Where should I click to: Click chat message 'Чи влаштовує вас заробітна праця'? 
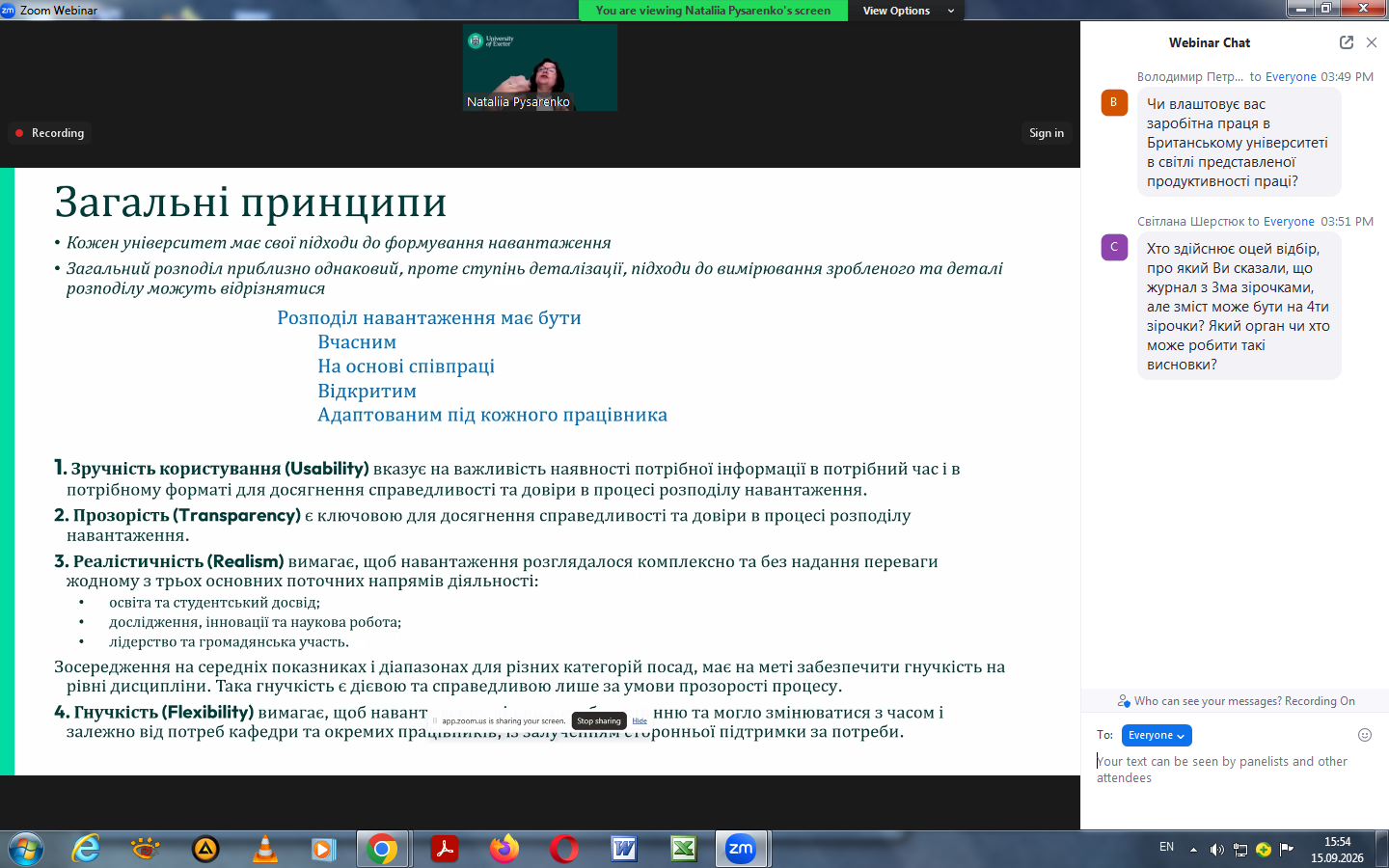click(1239, 143)
